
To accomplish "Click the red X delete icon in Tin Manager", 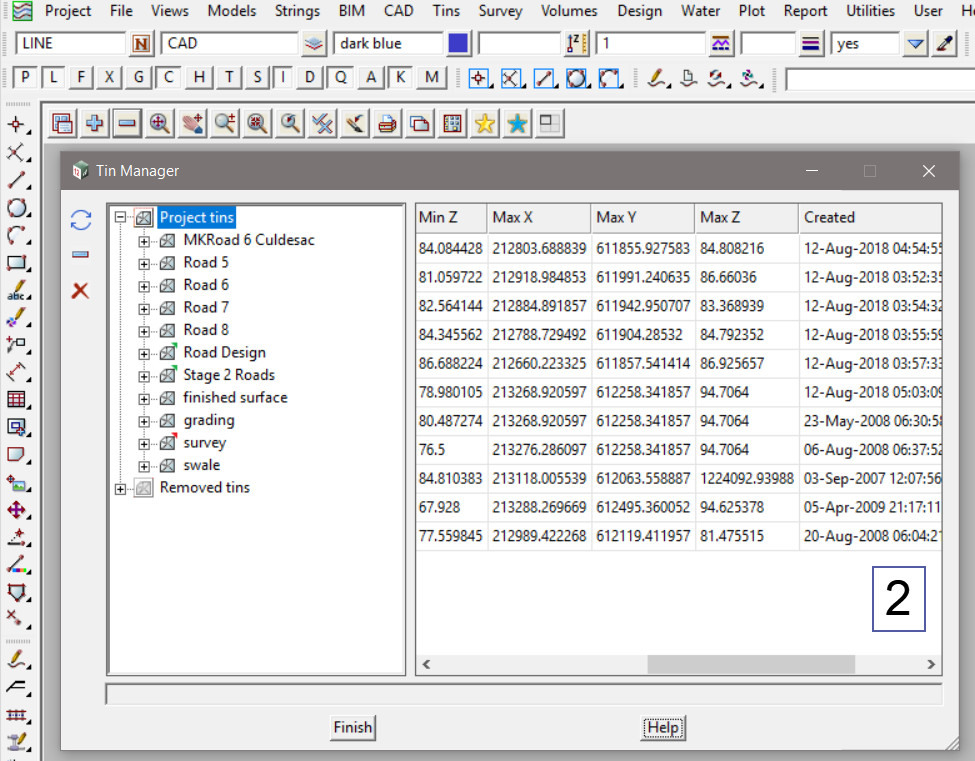I will 81,291.
